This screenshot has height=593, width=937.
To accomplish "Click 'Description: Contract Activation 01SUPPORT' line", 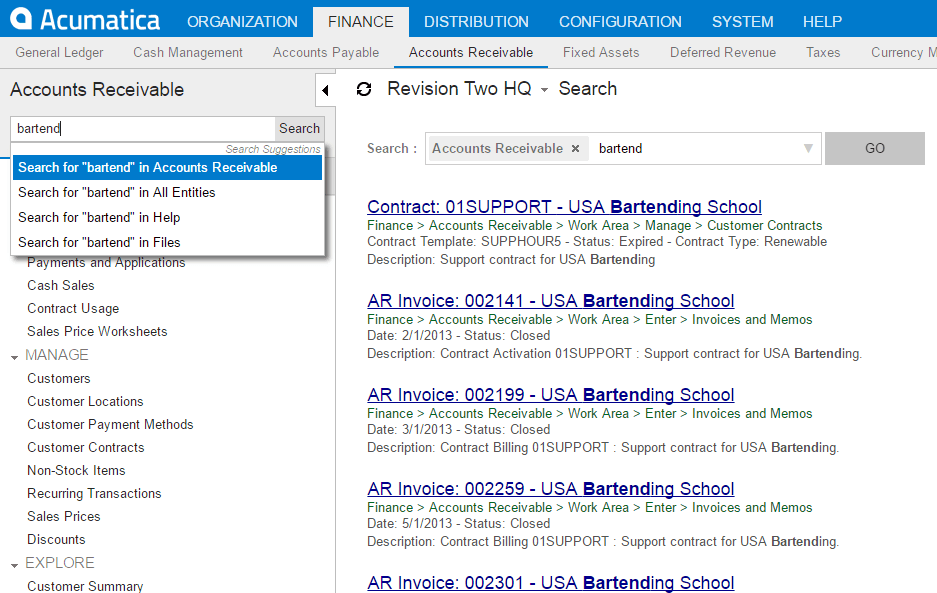I will tap(614, 353).
